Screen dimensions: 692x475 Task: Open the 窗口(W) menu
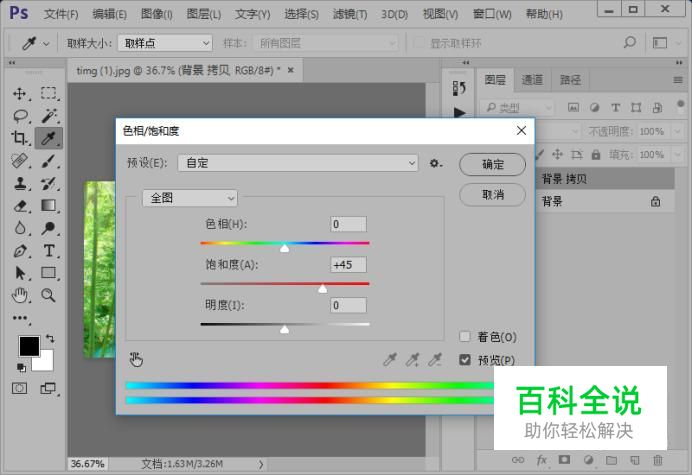[x=492, y=14]
